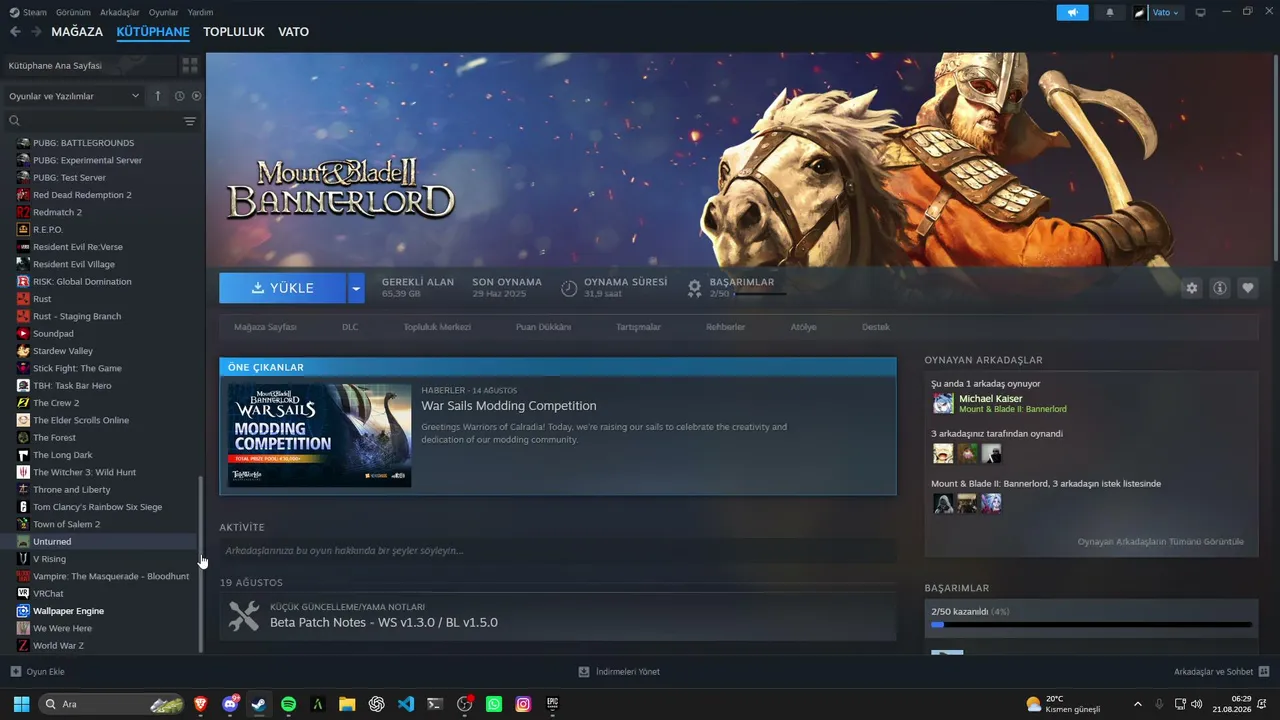Open the wrench icon beside Beta Patch Notes
Image resolution: width=1280 pixels, height=720 pixels.
244,615
